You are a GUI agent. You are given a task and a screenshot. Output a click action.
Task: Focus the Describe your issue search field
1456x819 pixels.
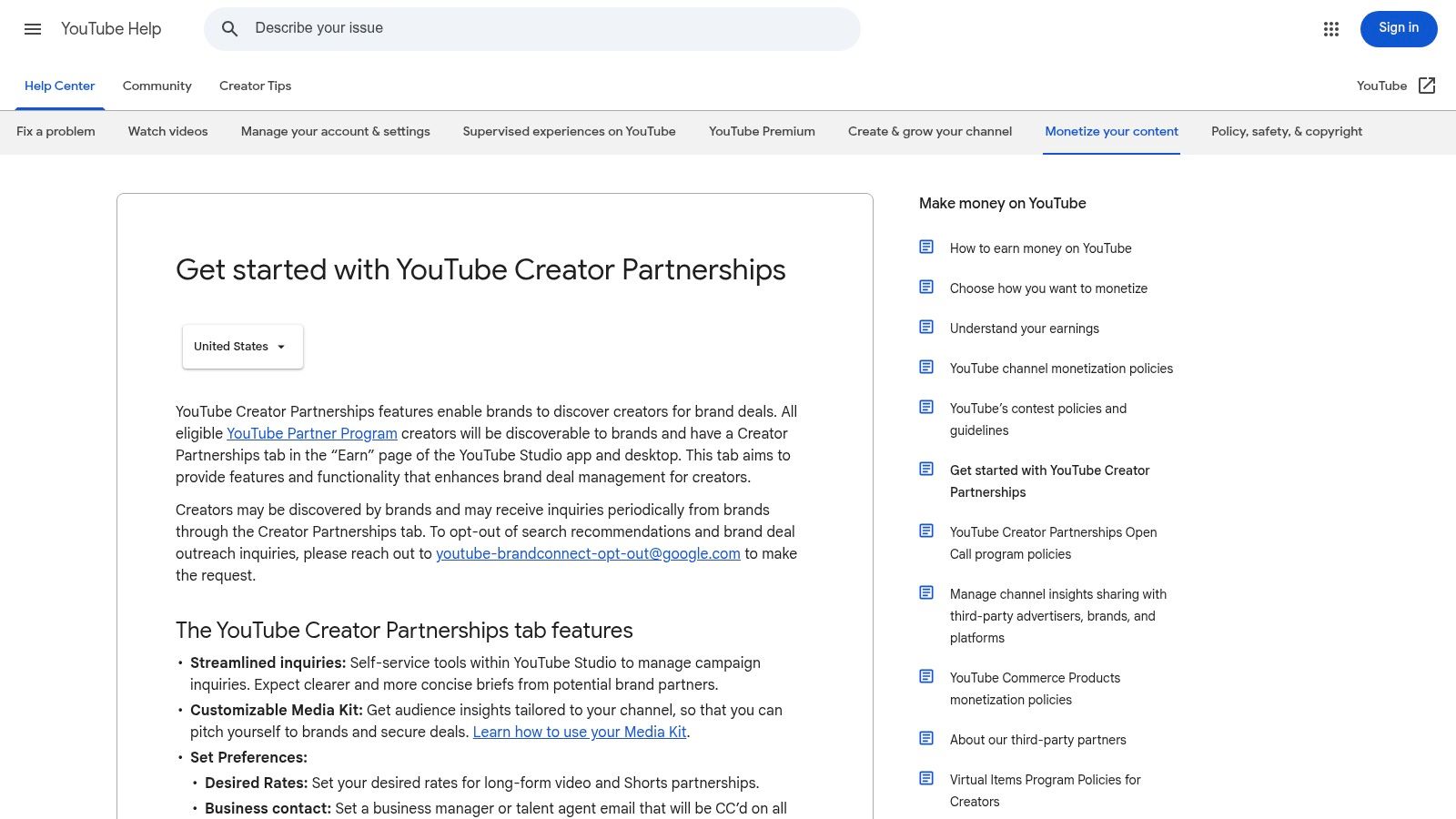pyautogui.click(x=532, y=29)
